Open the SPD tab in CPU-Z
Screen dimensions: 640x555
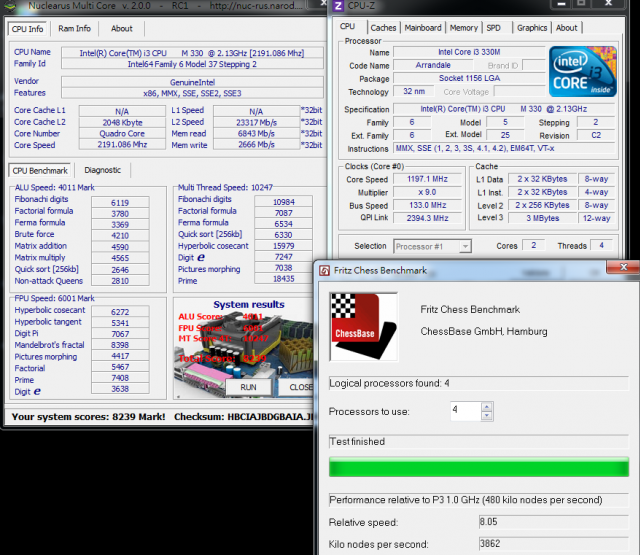[x=493, y=28]
